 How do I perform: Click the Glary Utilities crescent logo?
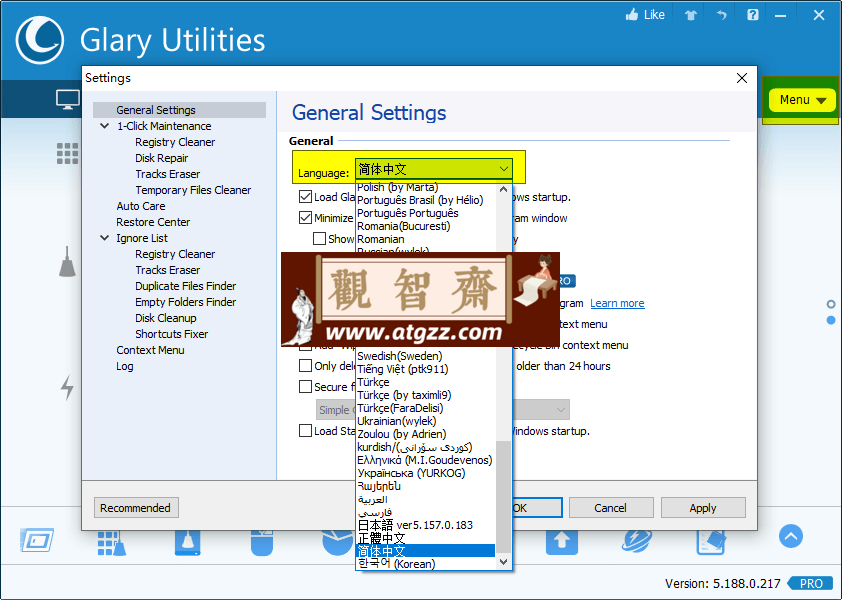coord(39,40)
